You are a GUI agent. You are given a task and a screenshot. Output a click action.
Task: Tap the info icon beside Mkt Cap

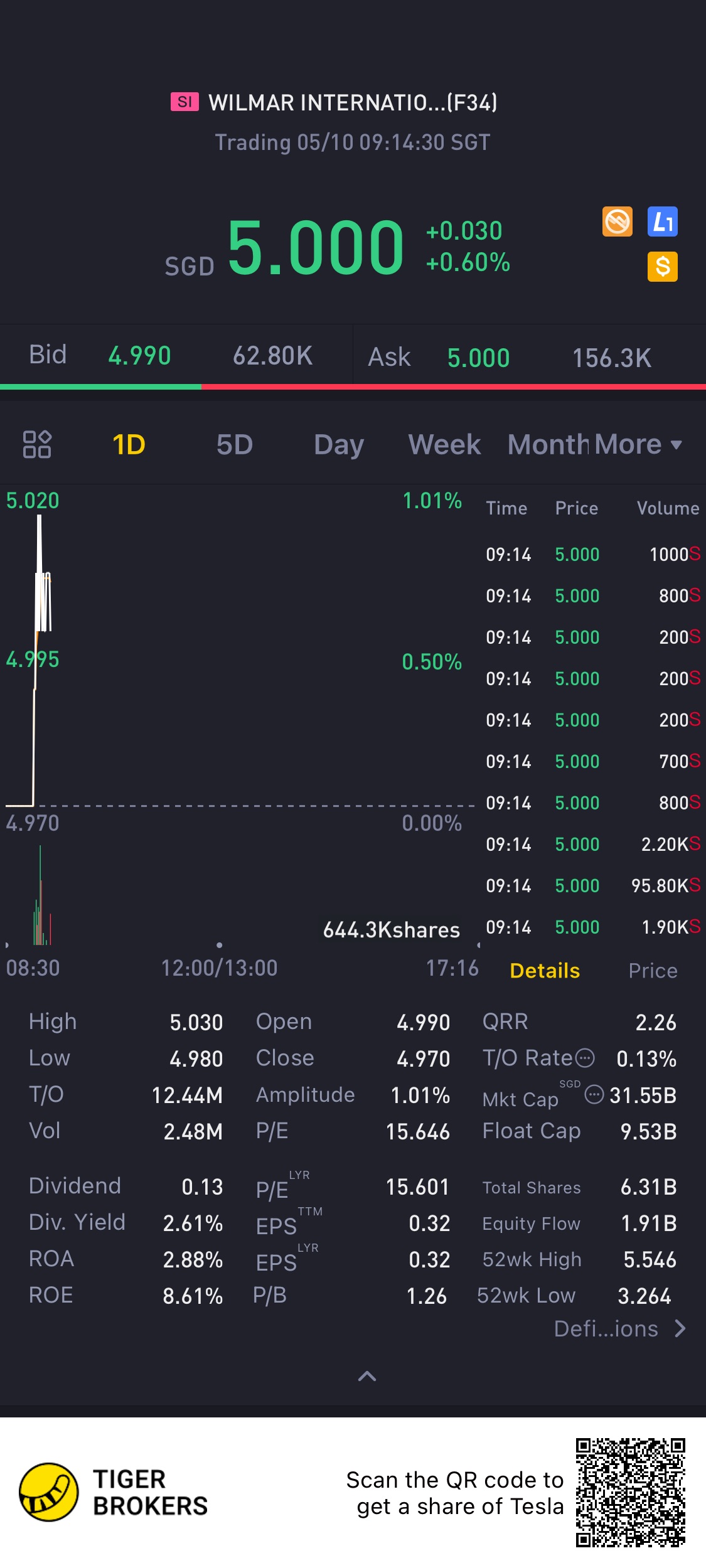click(x=594, y=1095)
